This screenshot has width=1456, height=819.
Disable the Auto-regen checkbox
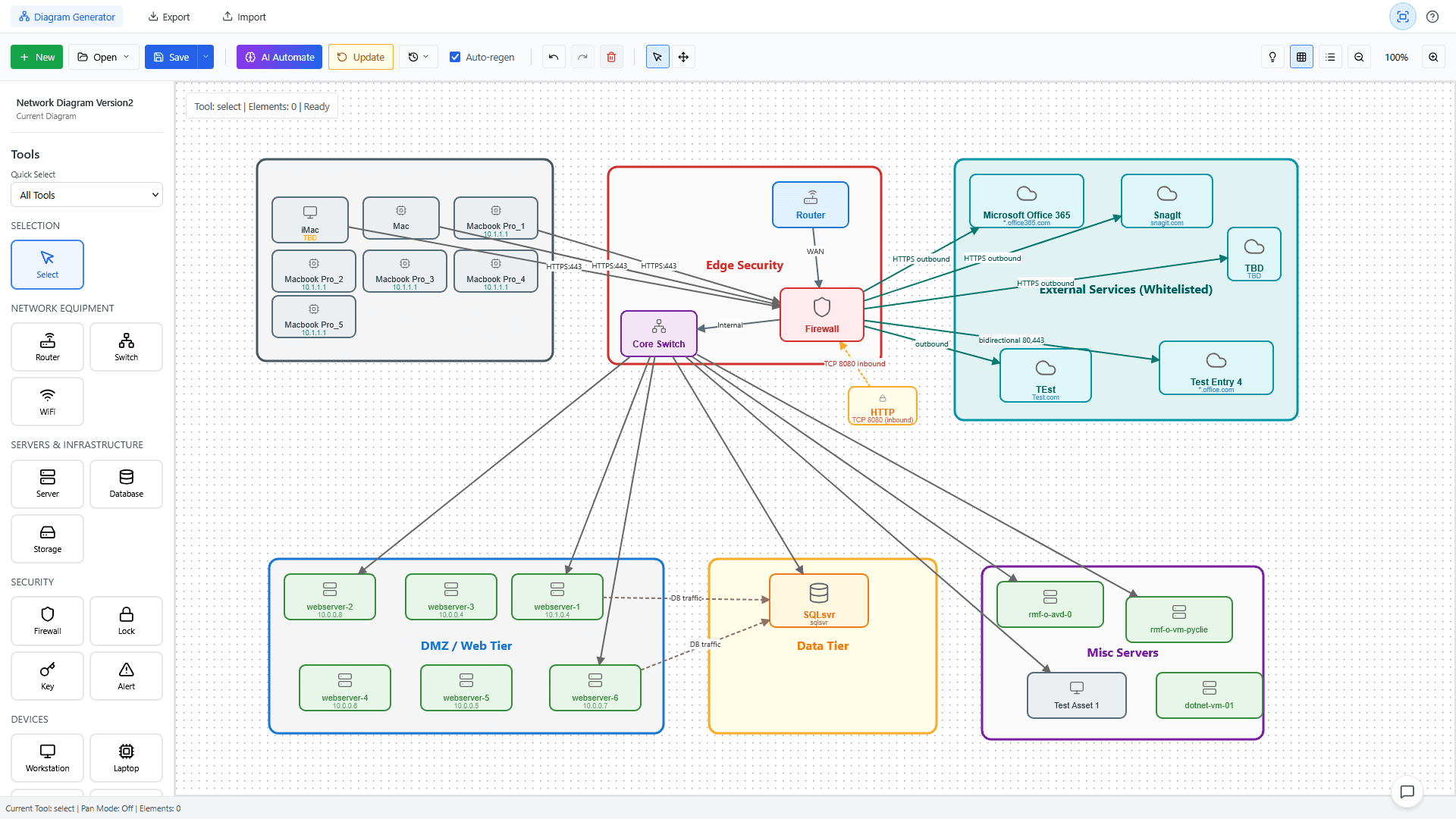pyautogui.click(x=456, y=56)
